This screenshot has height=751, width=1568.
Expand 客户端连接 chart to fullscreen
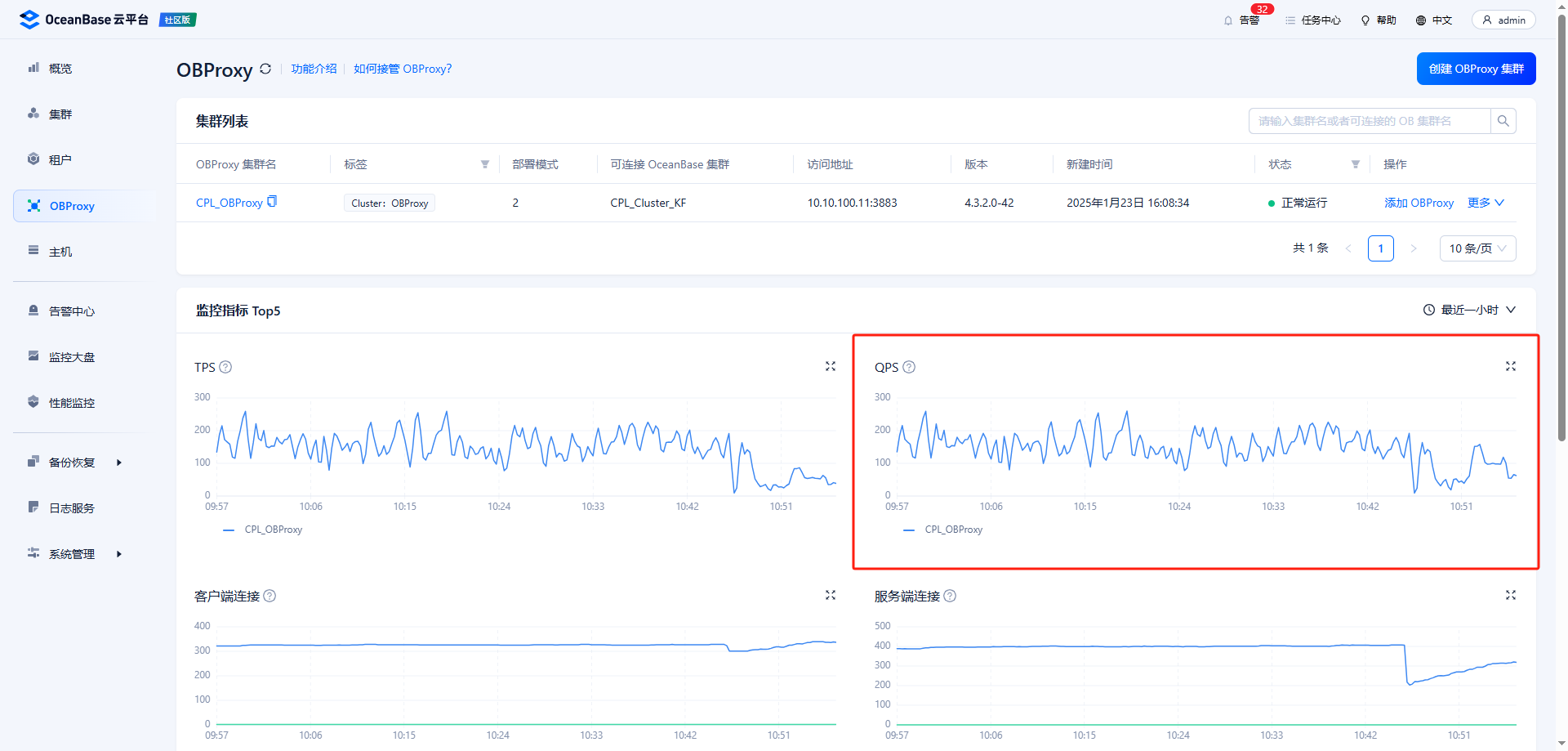[x=831, y=595]
